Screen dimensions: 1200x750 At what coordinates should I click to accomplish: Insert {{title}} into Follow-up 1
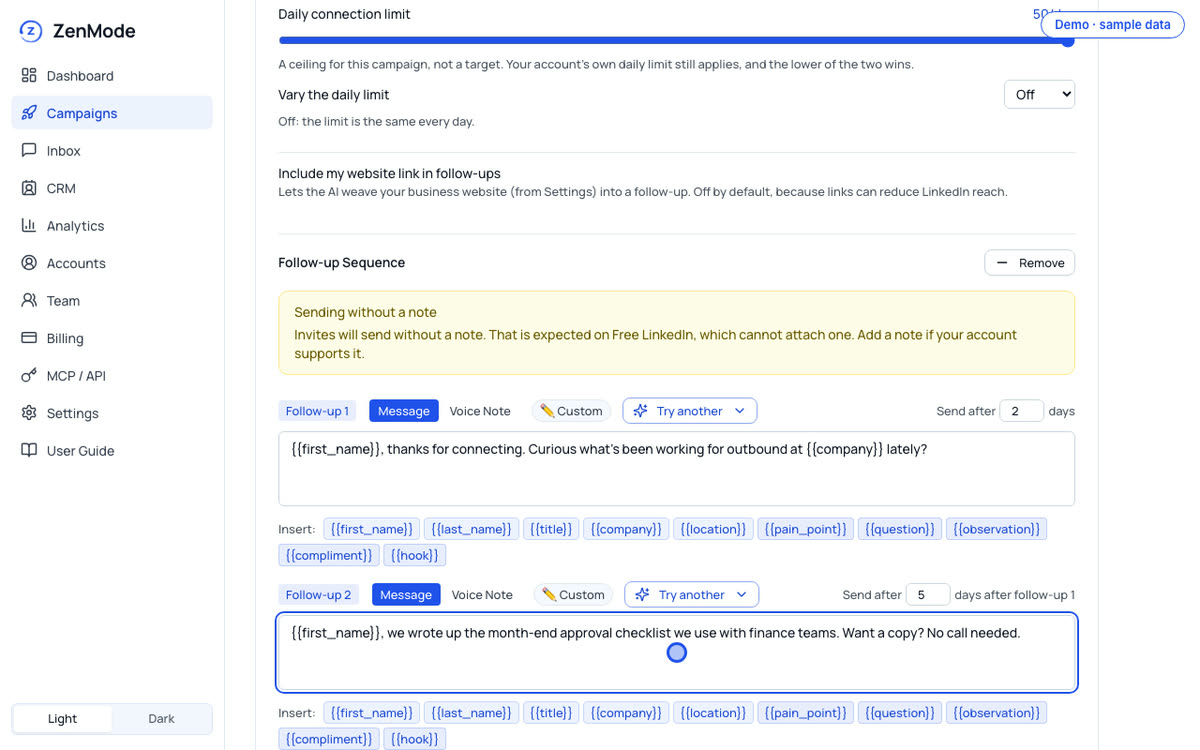tap(551, 529)
